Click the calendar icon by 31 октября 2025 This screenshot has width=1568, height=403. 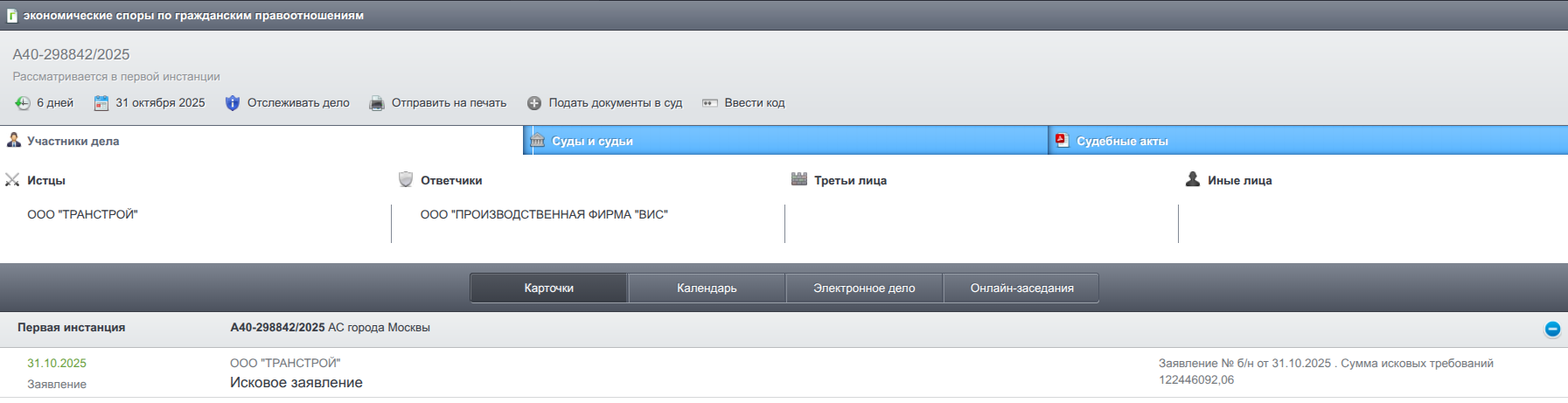(101, 103)
